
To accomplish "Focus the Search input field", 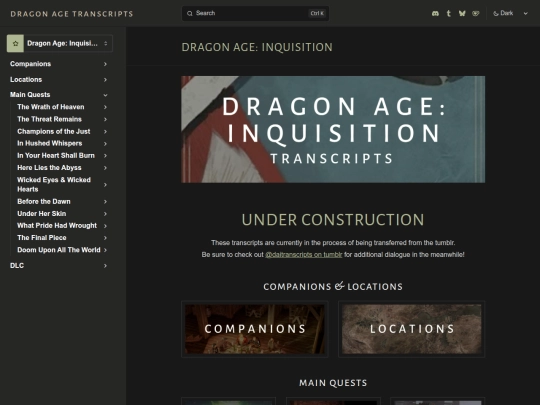I will [x=255, y=13].
